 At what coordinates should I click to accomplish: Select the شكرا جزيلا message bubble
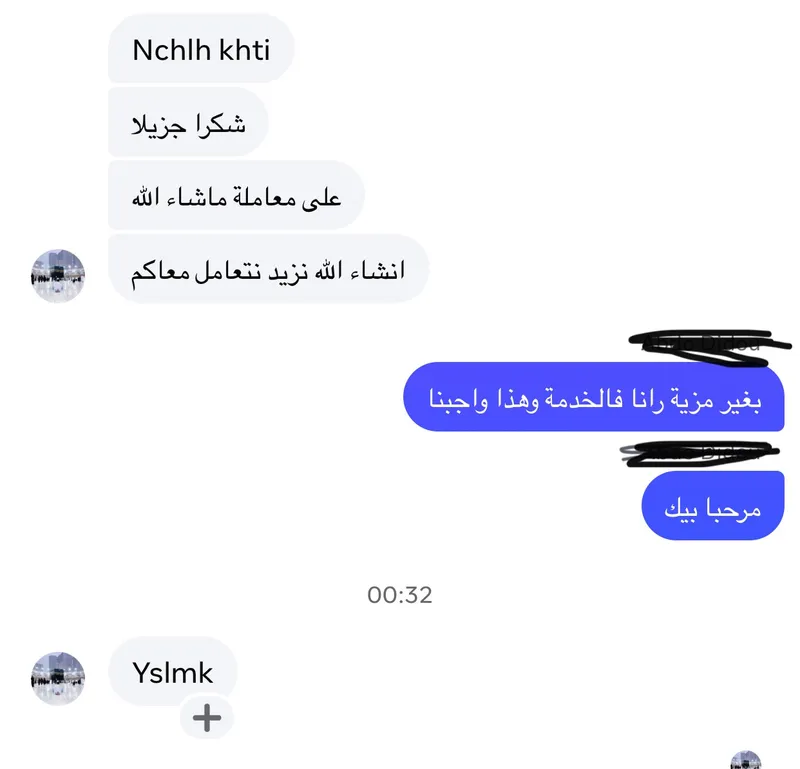click(188, 122)
